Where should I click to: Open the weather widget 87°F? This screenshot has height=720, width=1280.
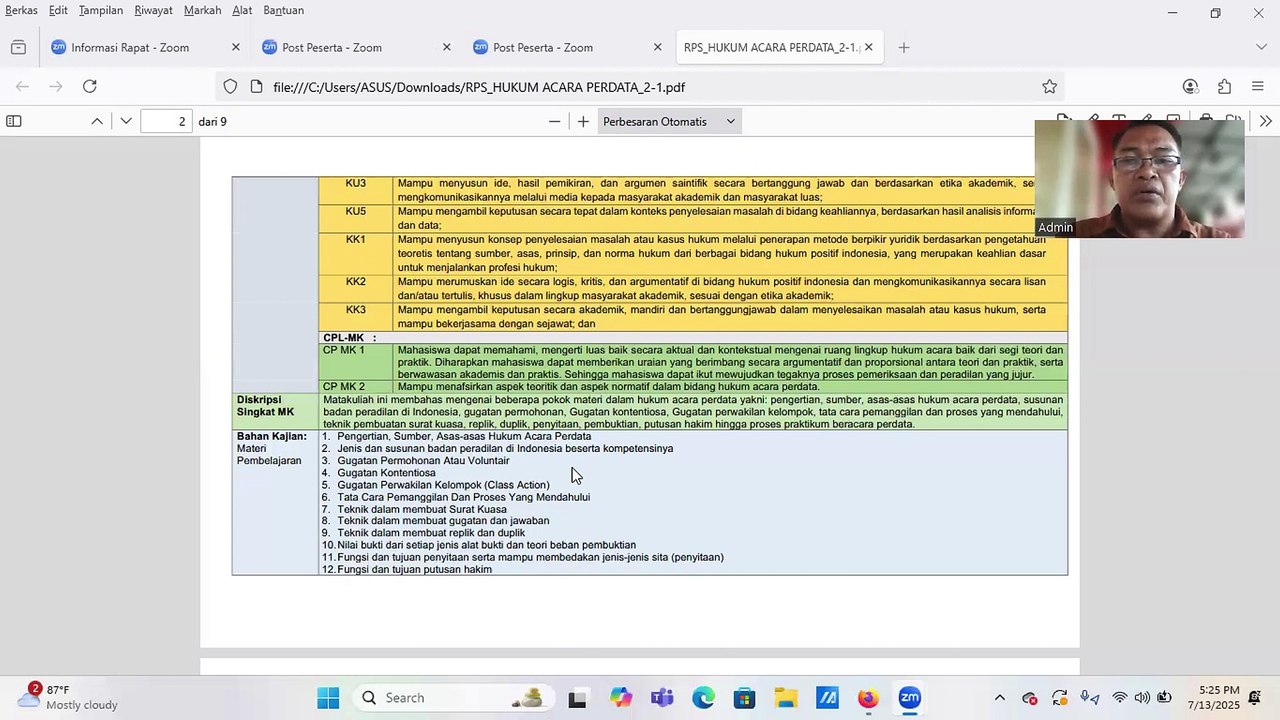coord(68,697)
